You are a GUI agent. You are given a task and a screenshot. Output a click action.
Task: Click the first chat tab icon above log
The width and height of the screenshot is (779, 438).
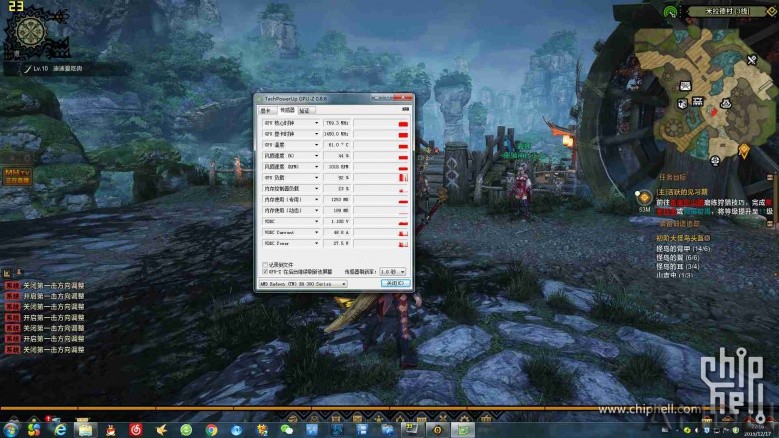(7, 273)
